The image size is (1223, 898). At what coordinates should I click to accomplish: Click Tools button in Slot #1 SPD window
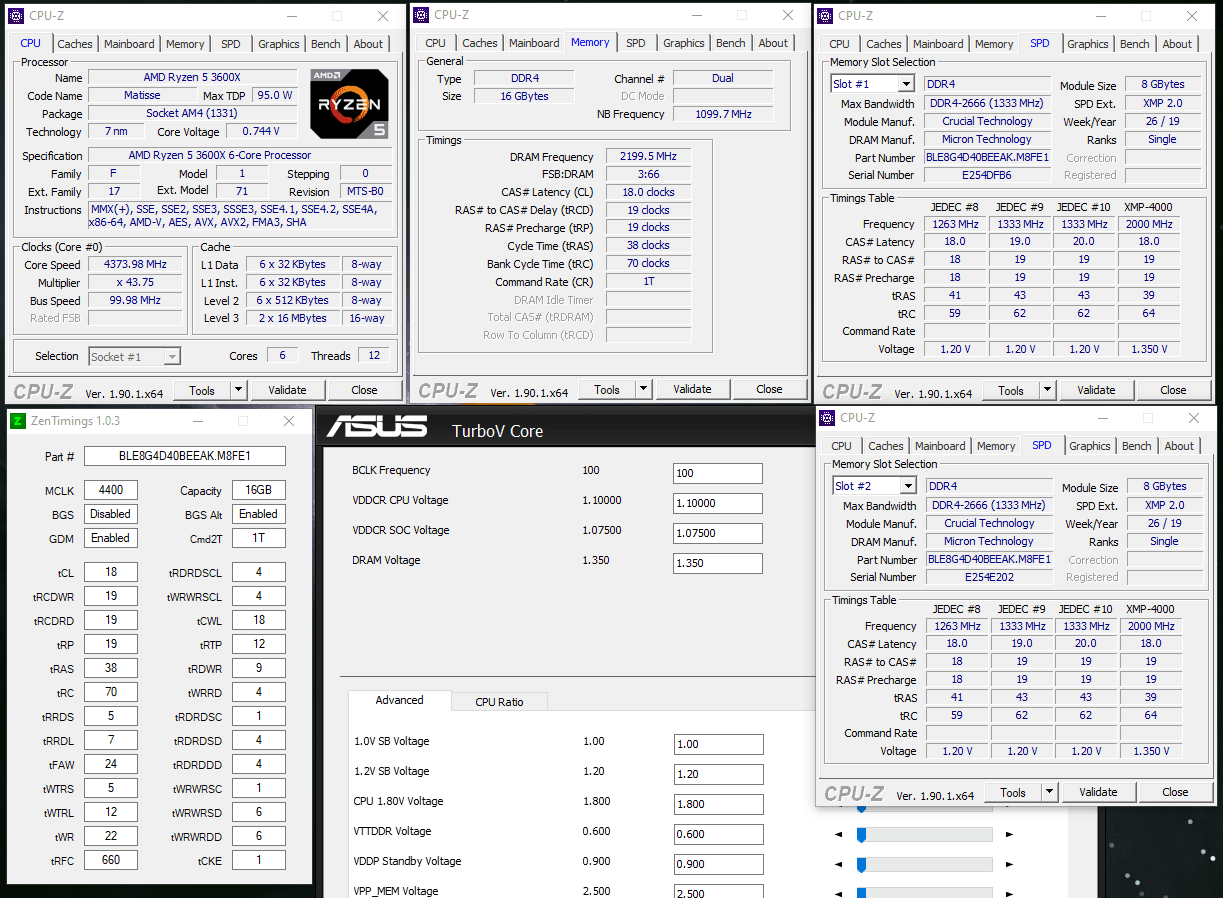(1011, 390)
